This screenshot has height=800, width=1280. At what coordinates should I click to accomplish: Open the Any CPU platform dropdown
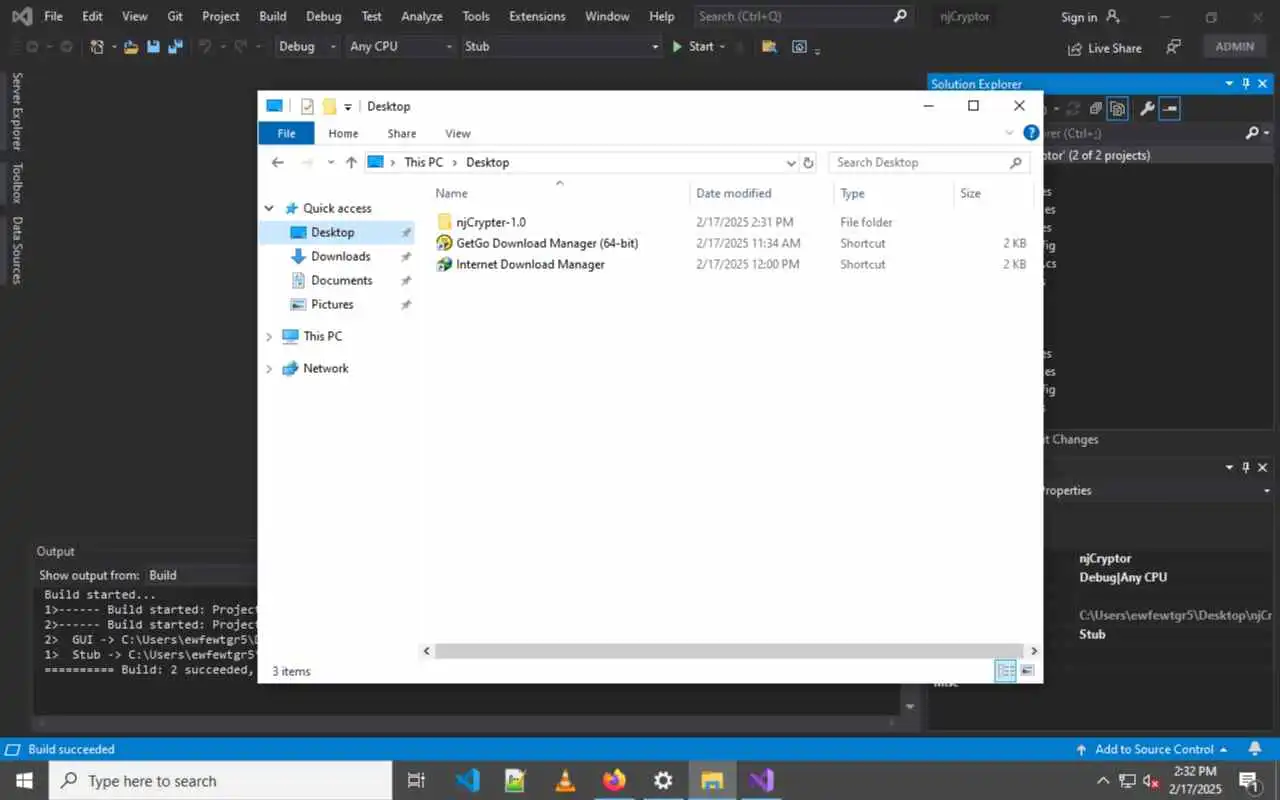[x=400, y=46]
